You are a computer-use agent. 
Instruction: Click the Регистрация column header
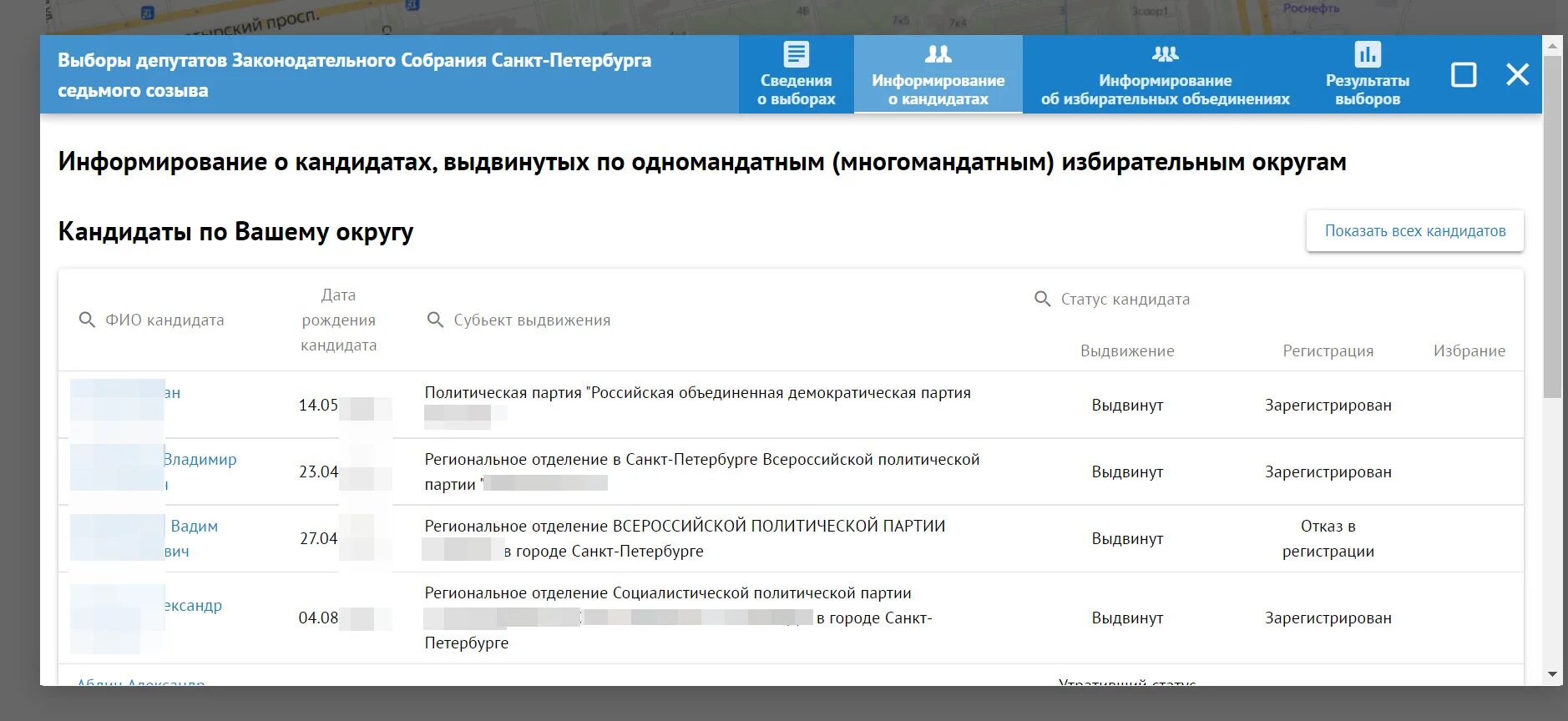[x=1328, y=350]
